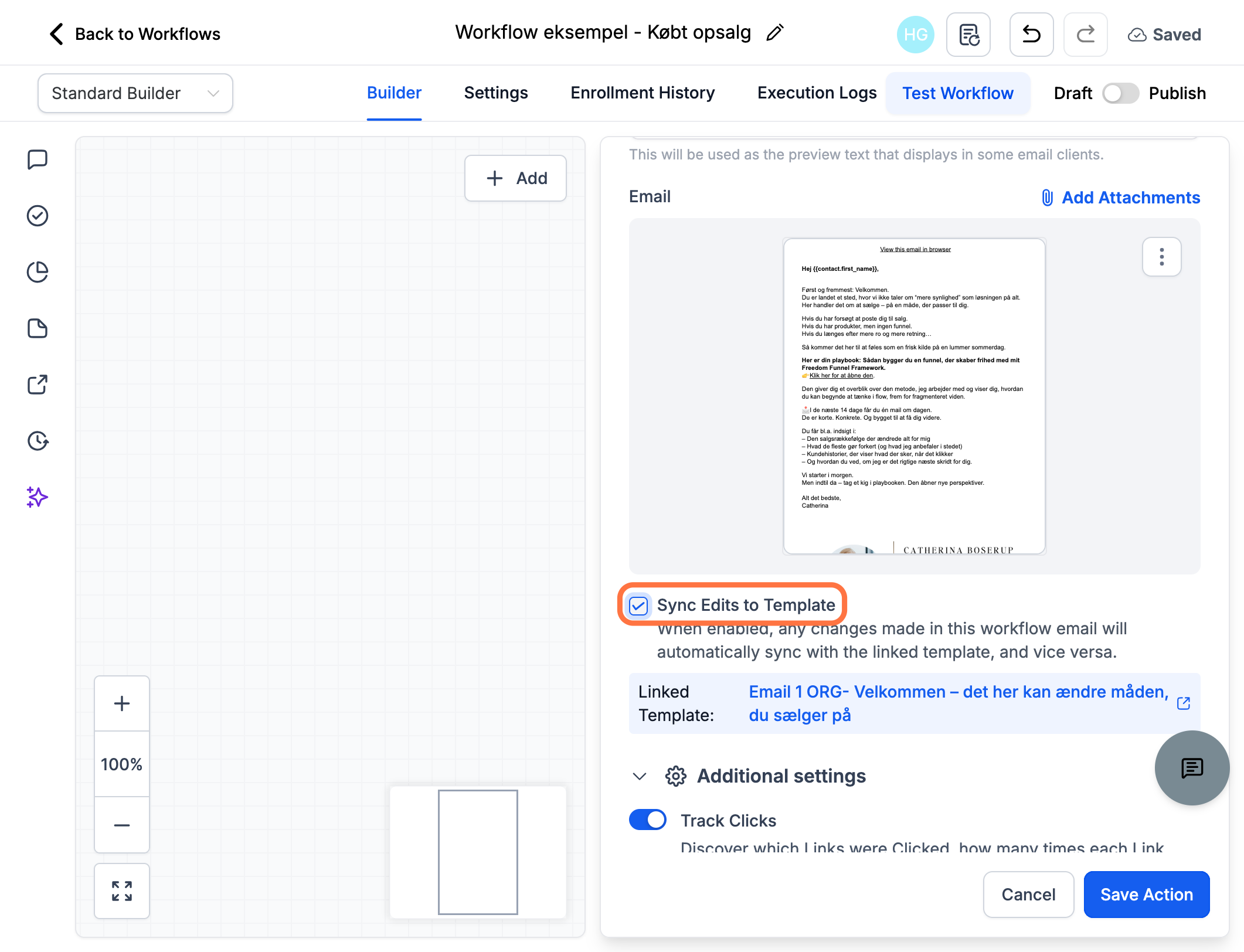Open the floating chat support bubble
This screenshot has width=1244, height=952.
tap(1192, 767)
